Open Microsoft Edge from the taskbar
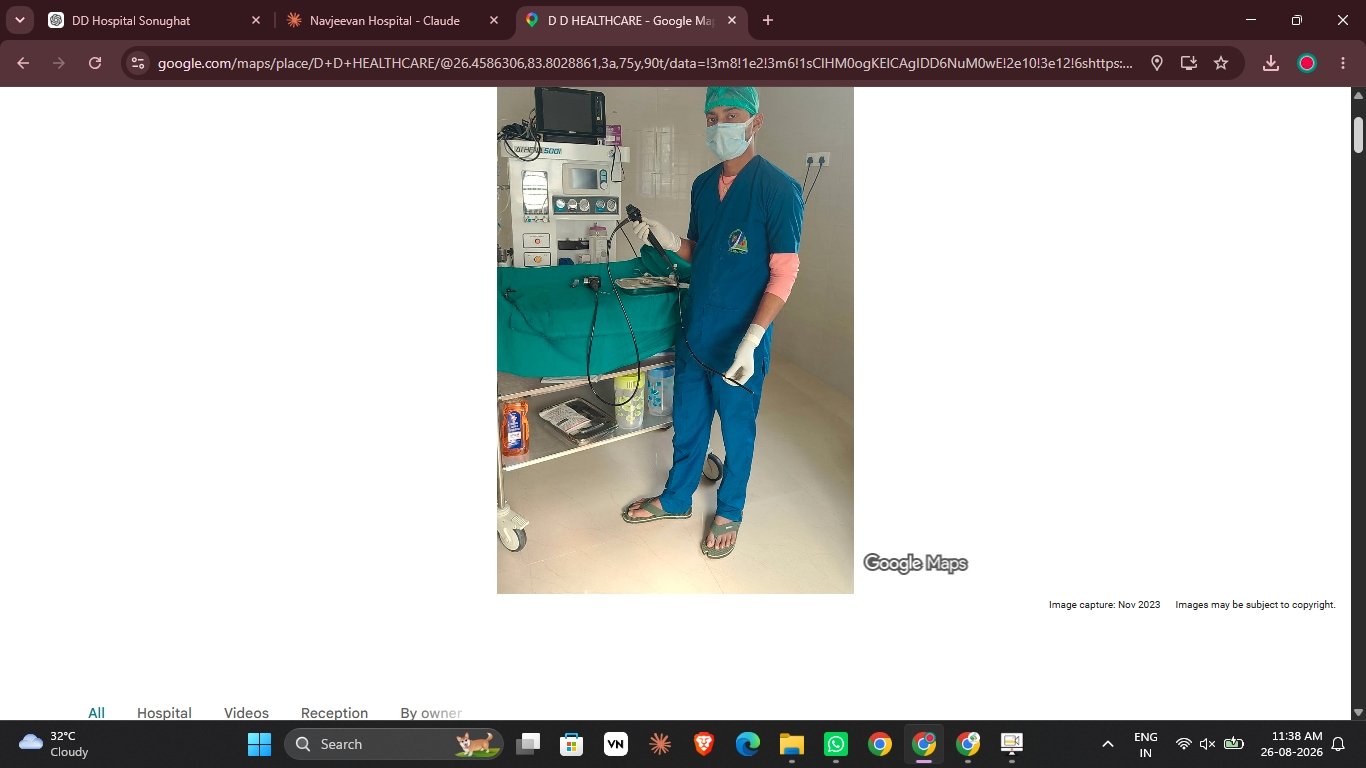The width and height of the screenshot is (1366, 768). 748,744
